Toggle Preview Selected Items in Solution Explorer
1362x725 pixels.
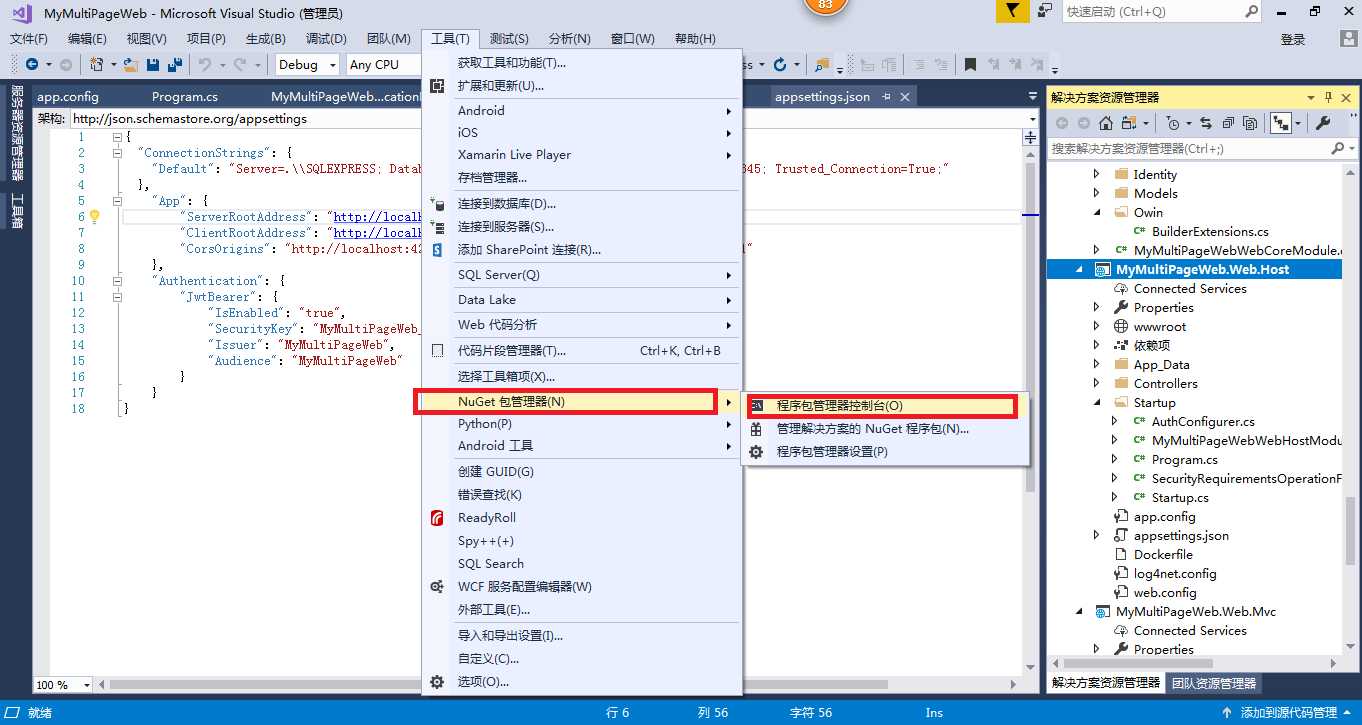click(1280, 123)
